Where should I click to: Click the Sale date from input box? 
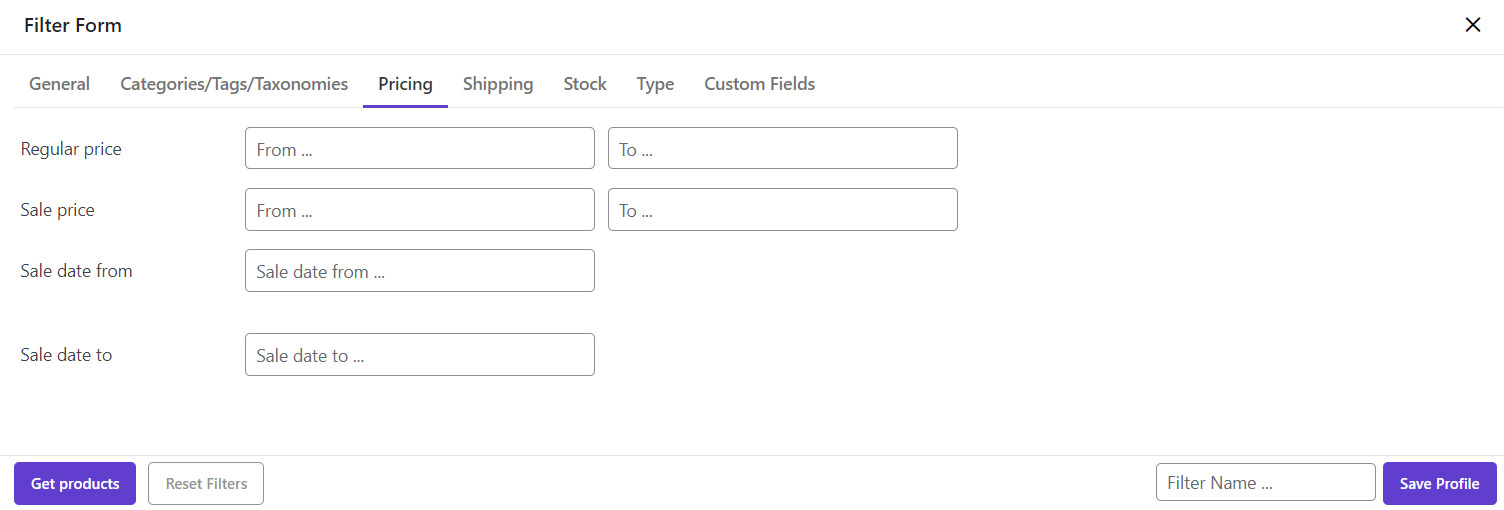pos(419,271)
